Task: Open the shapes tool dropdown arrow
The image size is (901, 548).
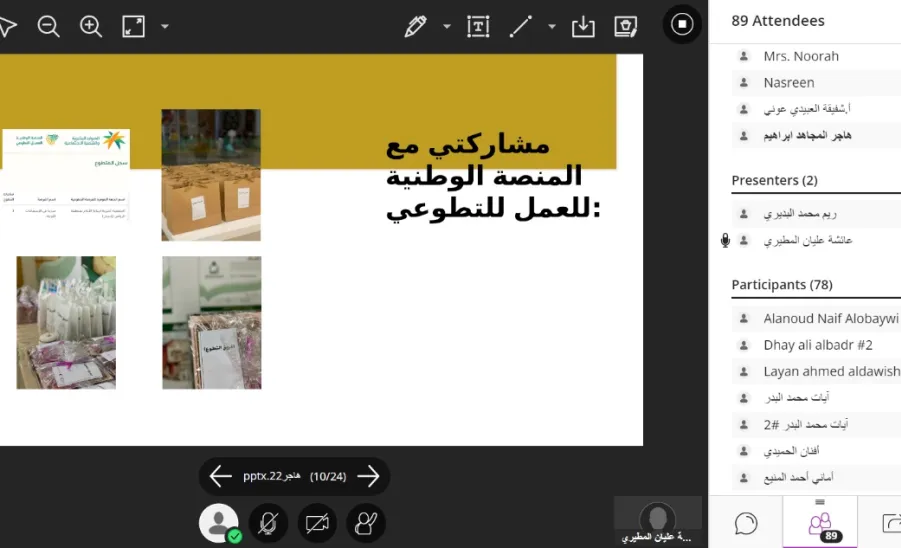Action: pyautogui.click(x=552, y=26)
